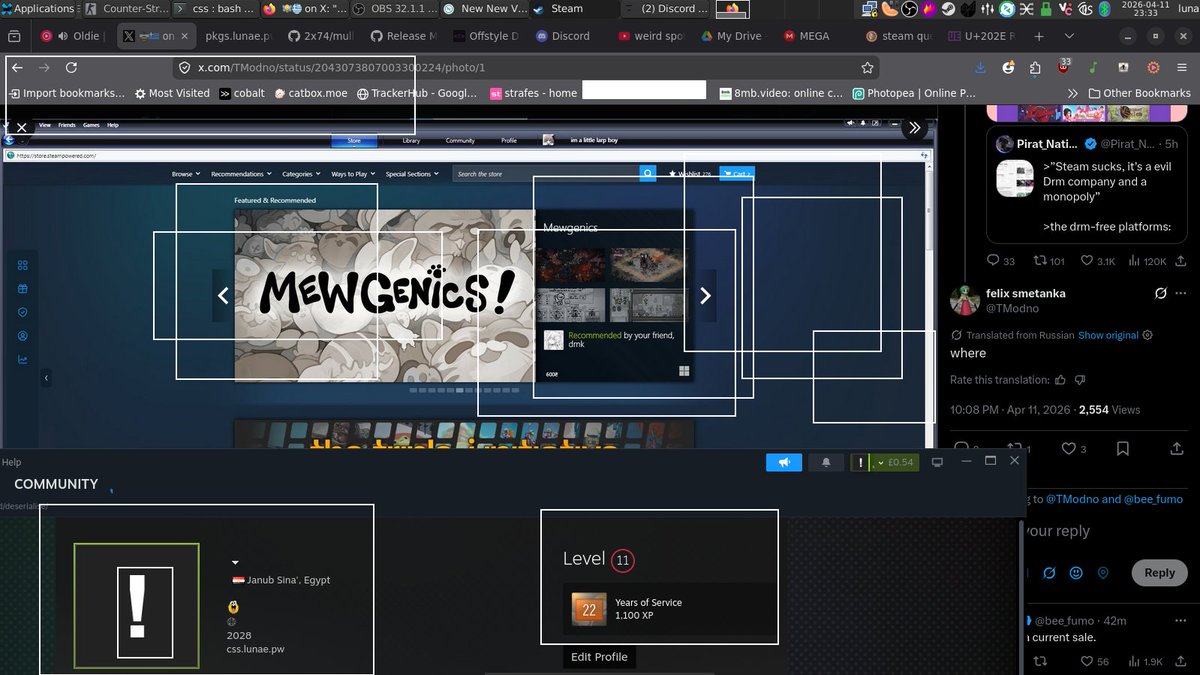
Task: Switch to the MEGA browser tab
Action: tap(806, 36)
